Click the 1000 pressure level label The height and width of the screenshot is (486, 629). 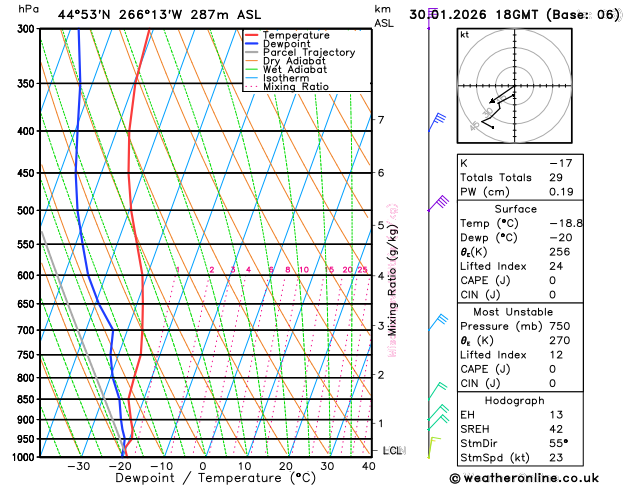(x=26, y=457)
